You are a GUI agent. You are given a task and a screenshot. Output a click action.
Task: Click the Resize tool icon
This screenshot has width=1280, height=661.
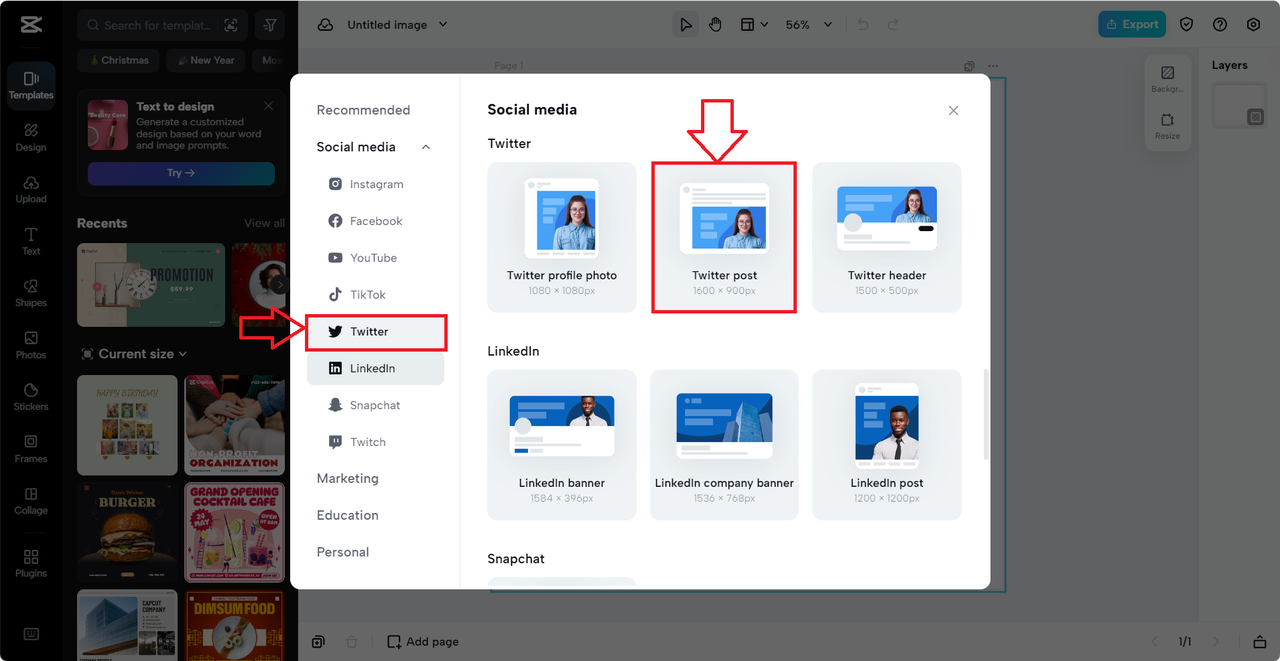(1167, 126)
